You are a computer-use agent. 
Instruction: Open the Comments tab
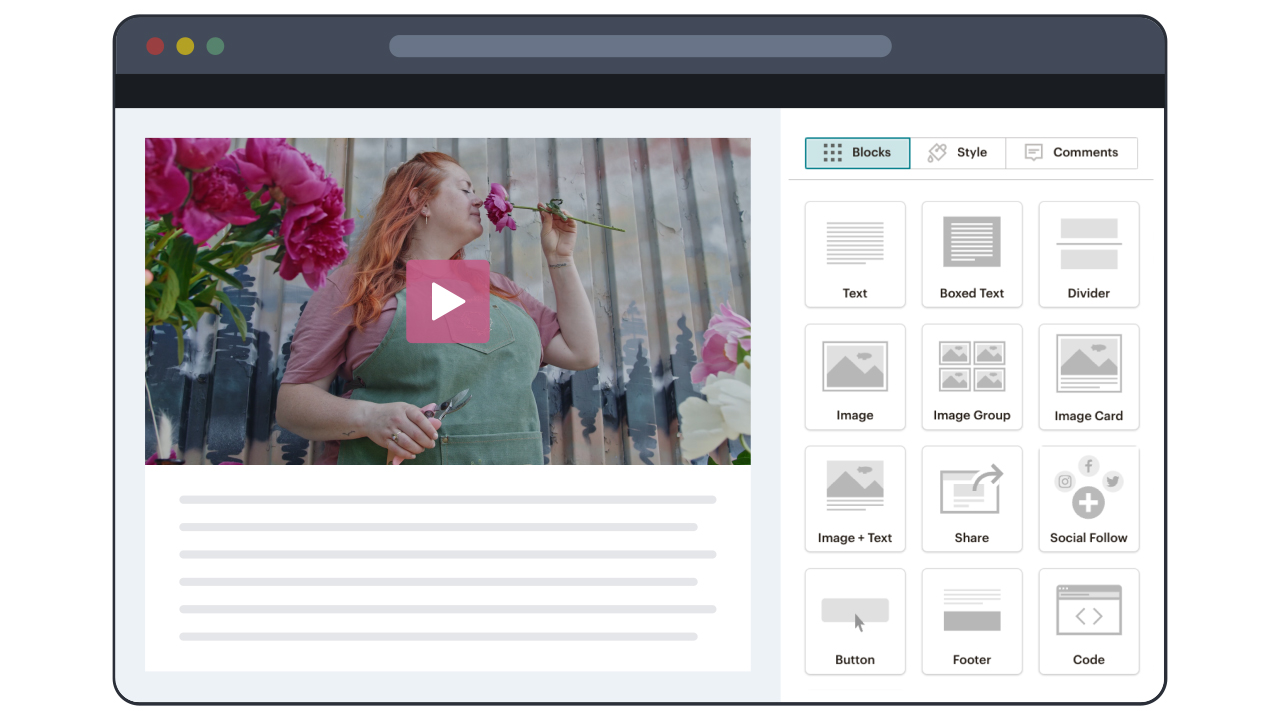(1071, 152)
